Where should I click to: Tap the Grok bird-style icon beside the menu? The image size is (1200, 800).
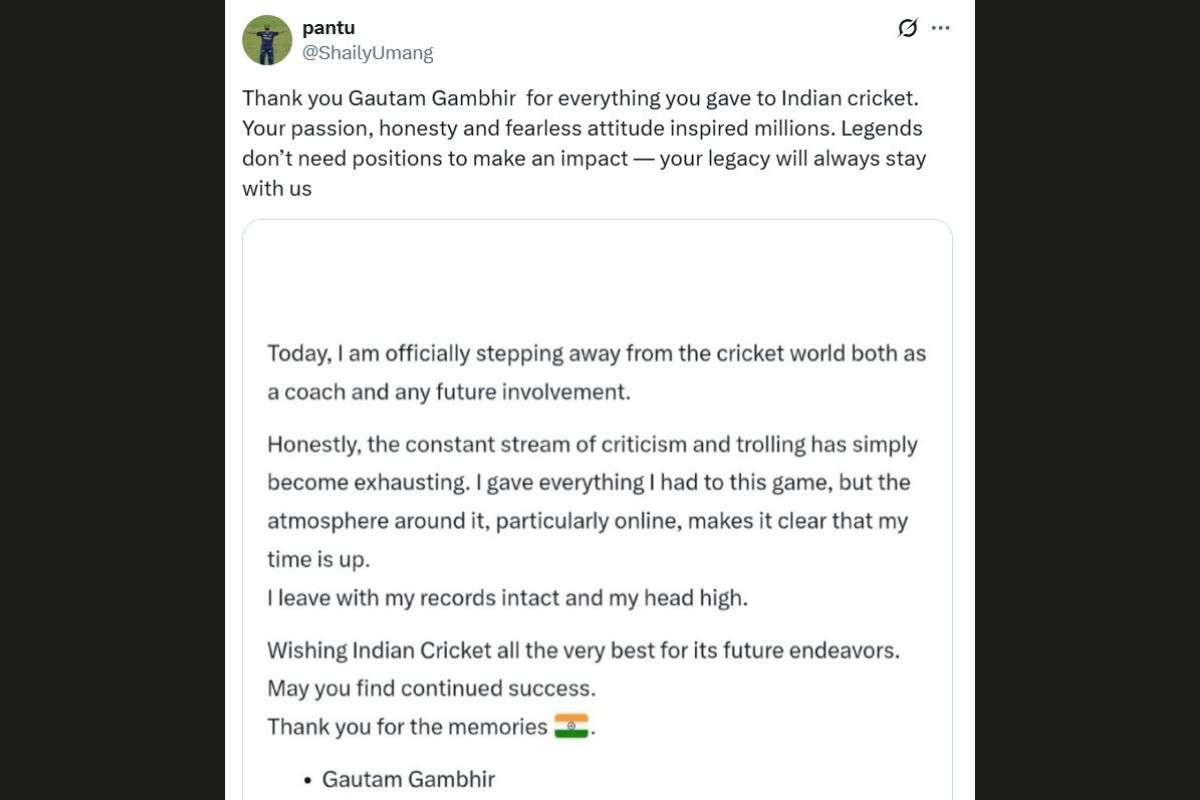pyautogui.click(x=907, y=28)
